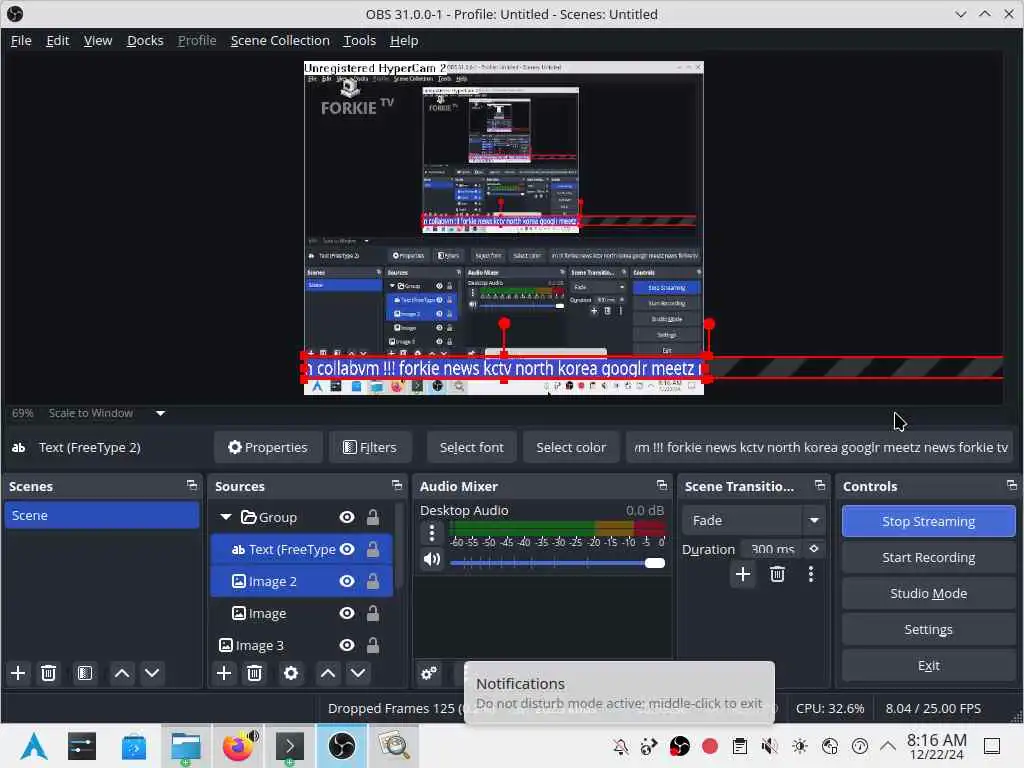Open Firefox from the taskbar
The image size is (1024, 768).
click(238, 746)
